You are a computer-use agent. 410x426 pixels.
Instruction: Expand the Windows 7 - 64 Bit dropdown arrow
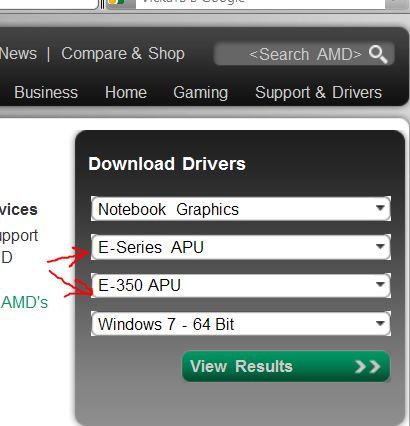(380, 323)
